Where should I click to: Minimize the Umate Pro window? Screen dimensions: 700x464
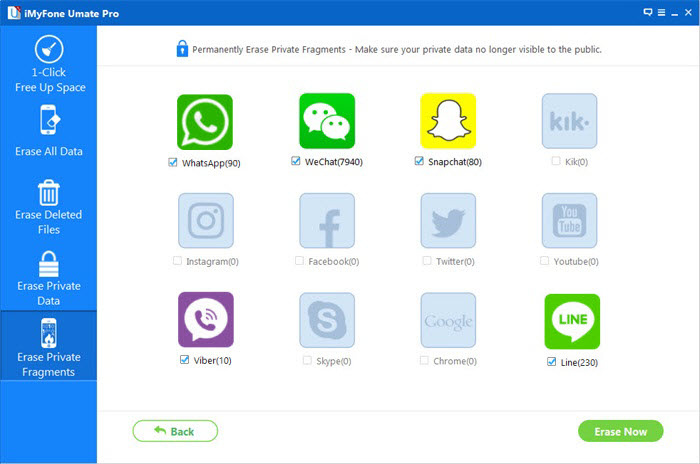pos(675,13)
